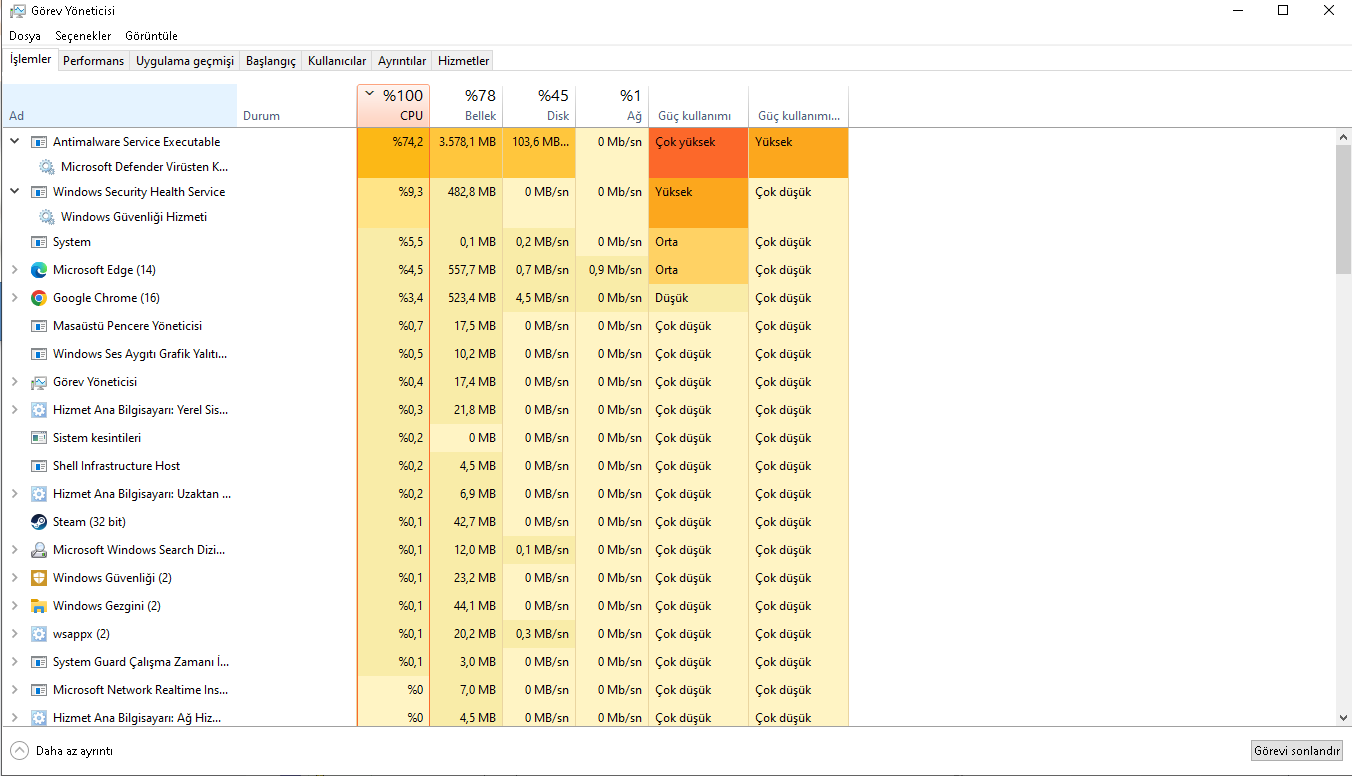This screenshot has height=776, width=1352.
Task: Click the Hizmet Ana Bilgisayarı: Ağ Hiz gear icon
Action: click(x=39, y=718)
